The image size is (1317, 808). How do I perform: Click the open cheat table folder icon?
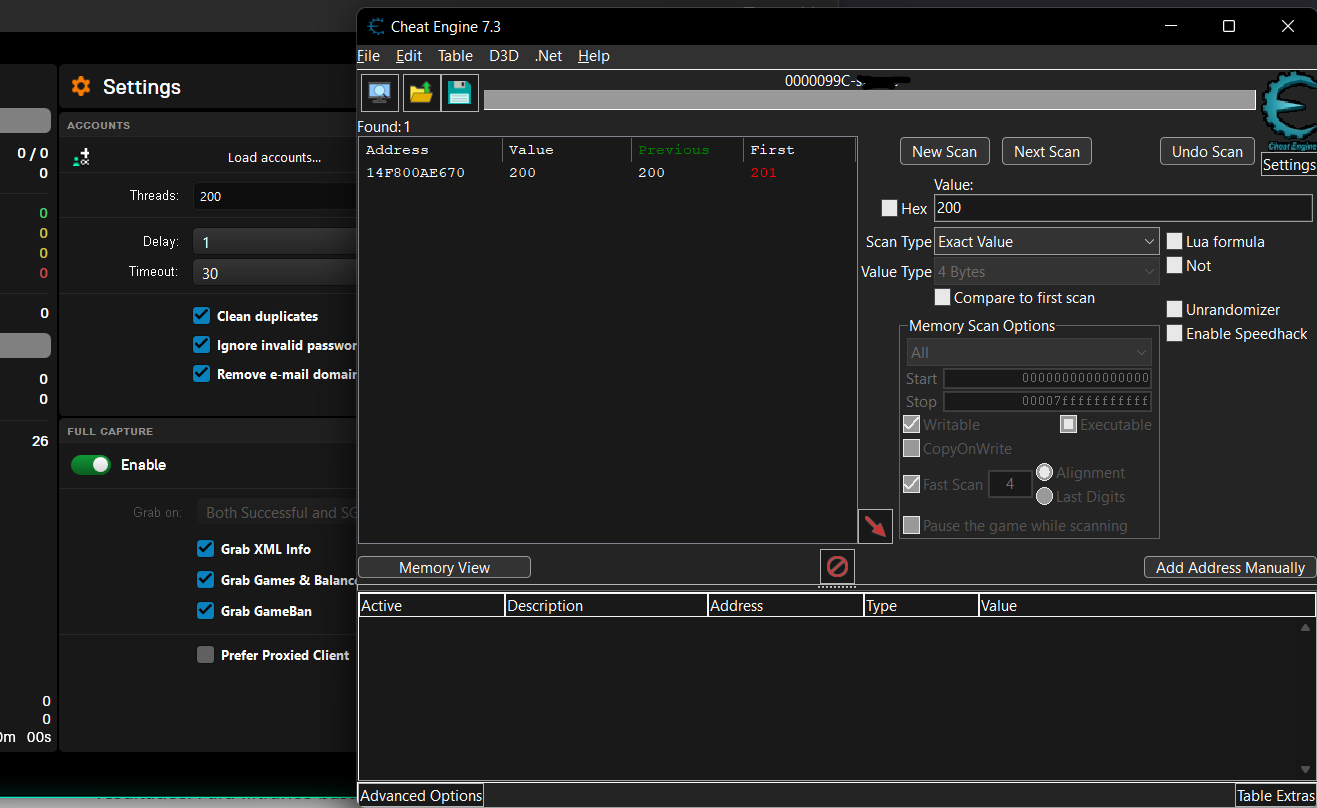(421, 92)
